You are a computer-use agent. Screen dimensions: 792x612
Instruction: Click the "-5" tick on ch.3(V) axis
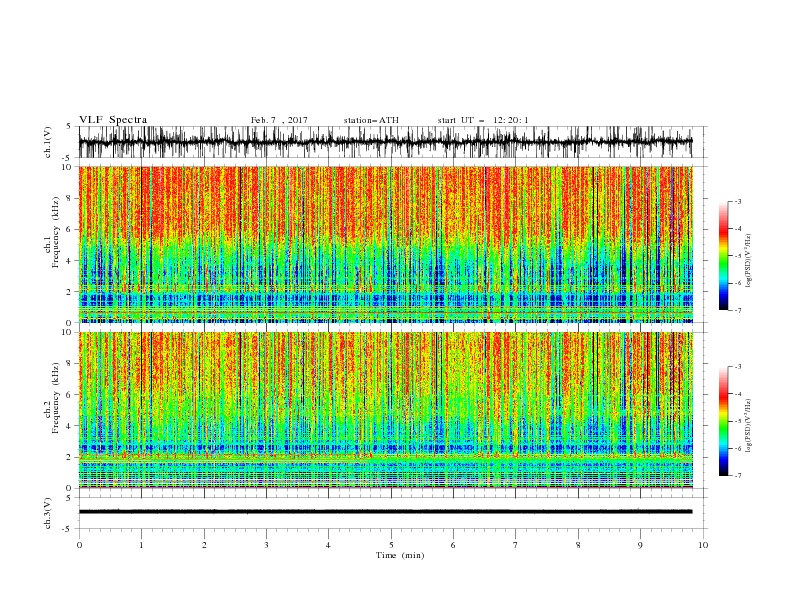(68, 529)
